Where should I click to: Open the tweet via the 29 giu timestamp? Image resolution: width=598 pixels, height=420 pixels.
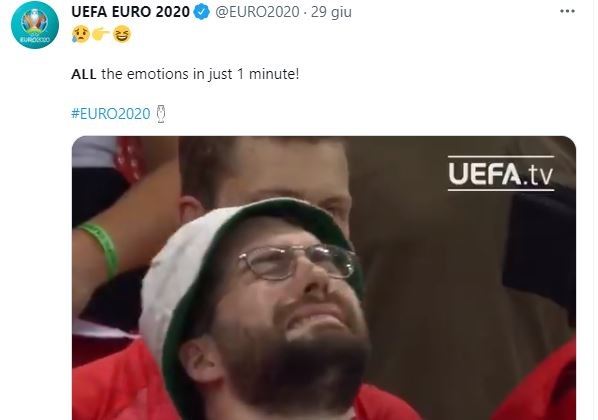pyautogui.click(x=331, y=12)
